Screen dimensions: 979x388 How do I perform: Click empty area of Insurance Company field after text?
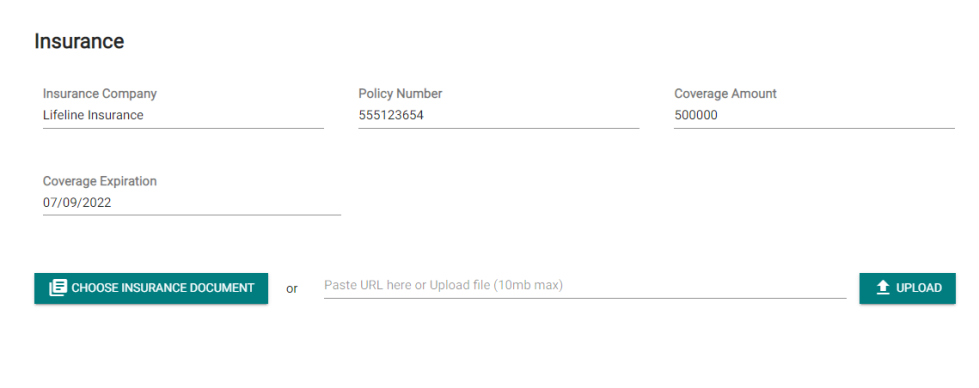[234, 115]
